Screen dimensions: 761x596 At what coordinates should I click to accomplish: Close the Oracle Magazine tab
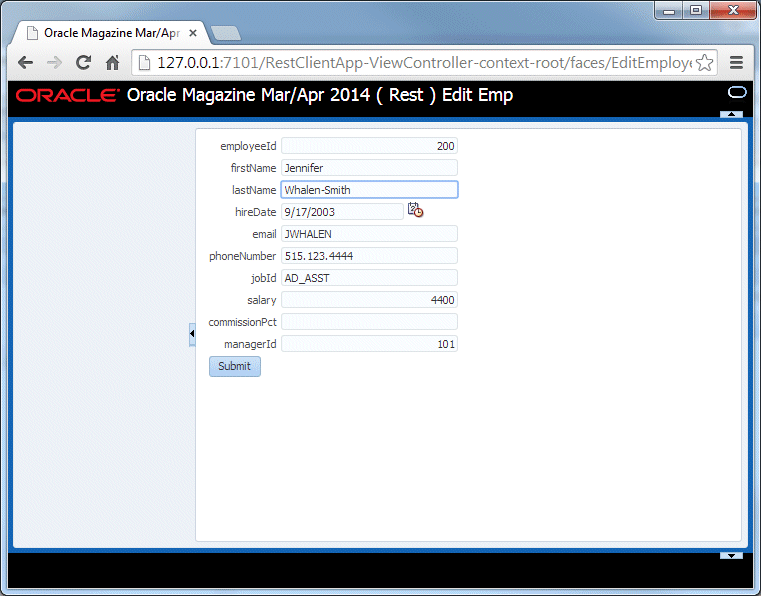[193, 33]
